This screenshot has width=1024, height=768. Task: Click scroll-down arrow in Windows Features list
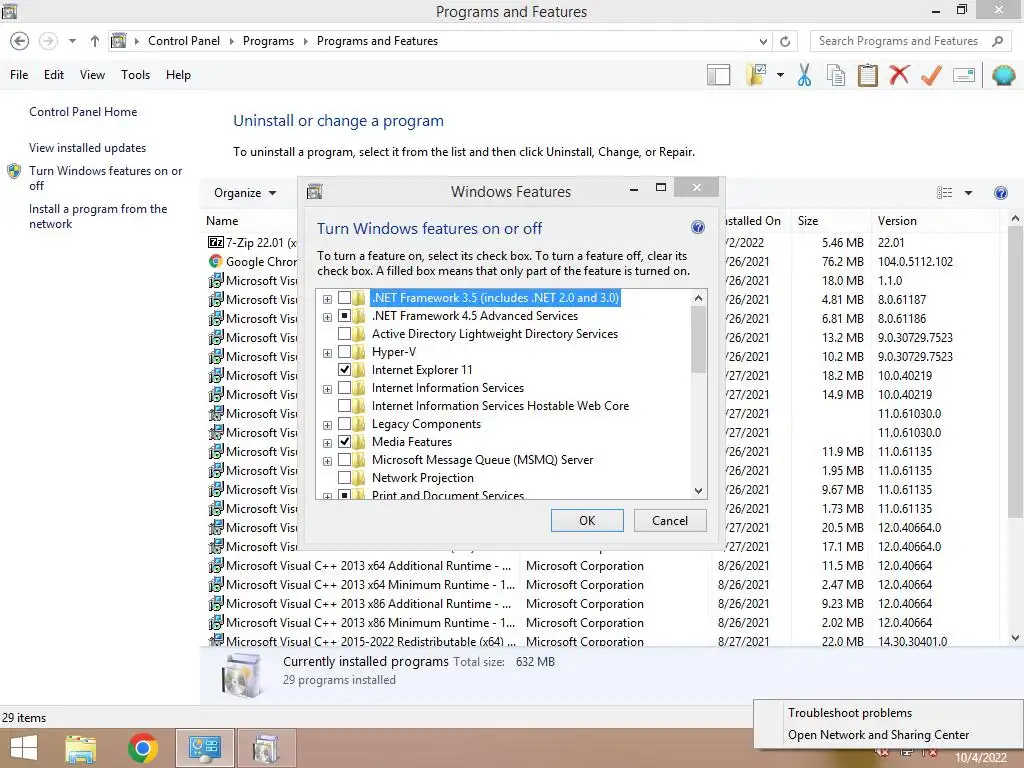coord(698,490)
